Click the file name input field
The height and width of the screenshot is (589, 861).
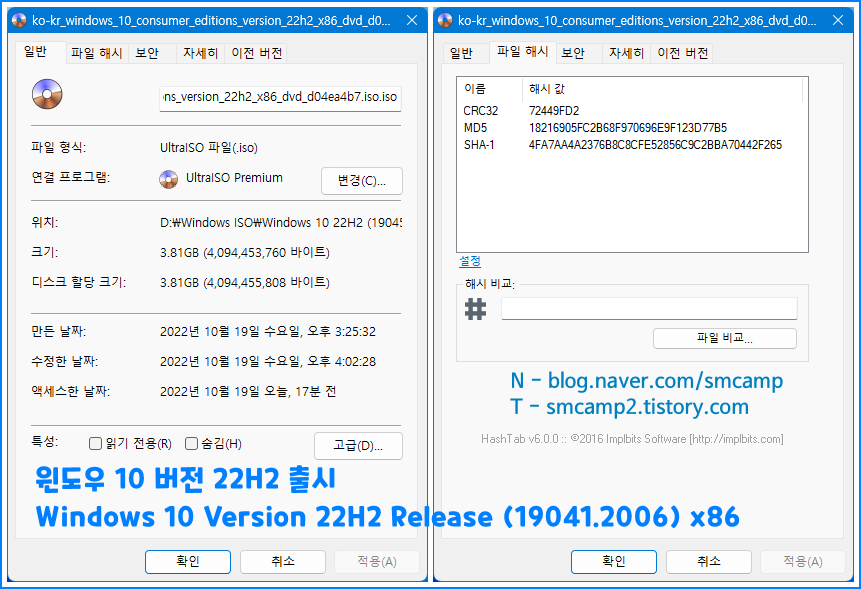tap(280, 98)
